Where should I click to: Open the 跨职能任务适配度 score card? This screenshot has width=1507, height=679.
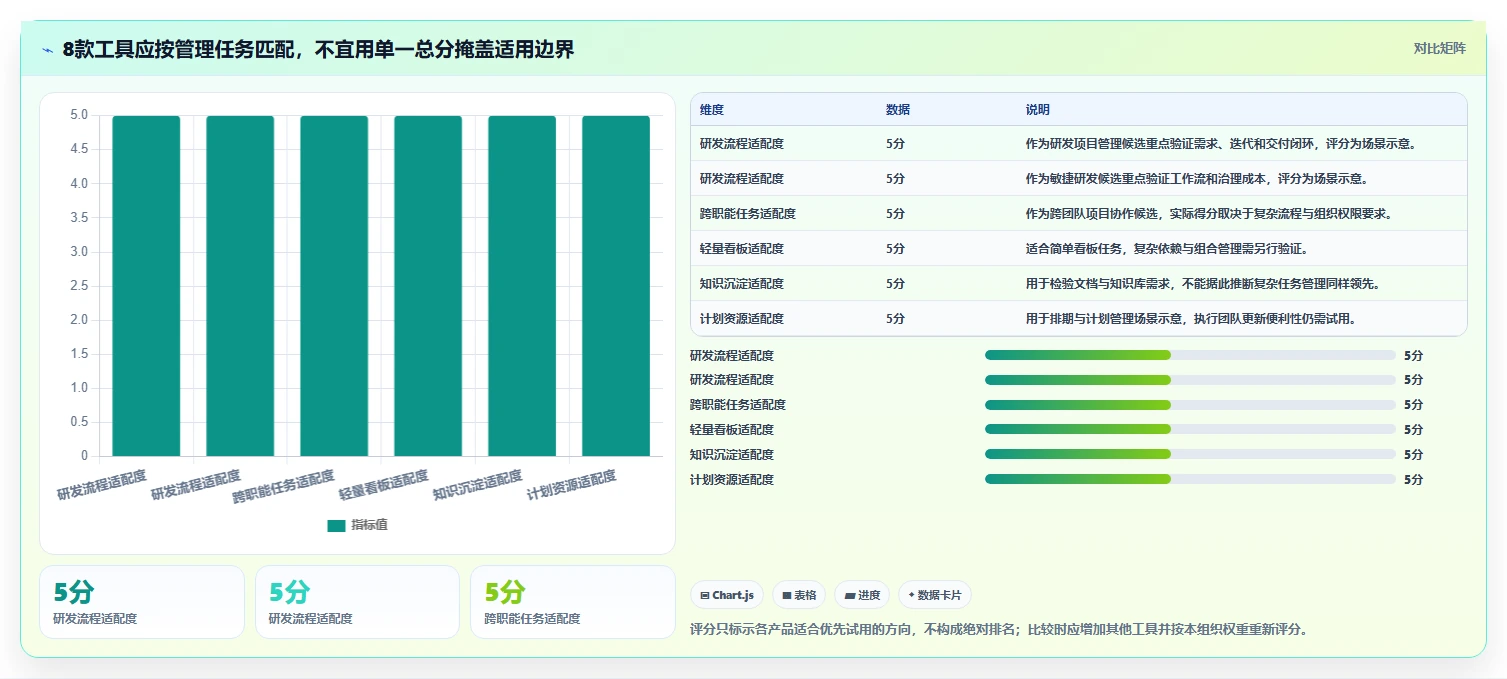coord(573,602)
